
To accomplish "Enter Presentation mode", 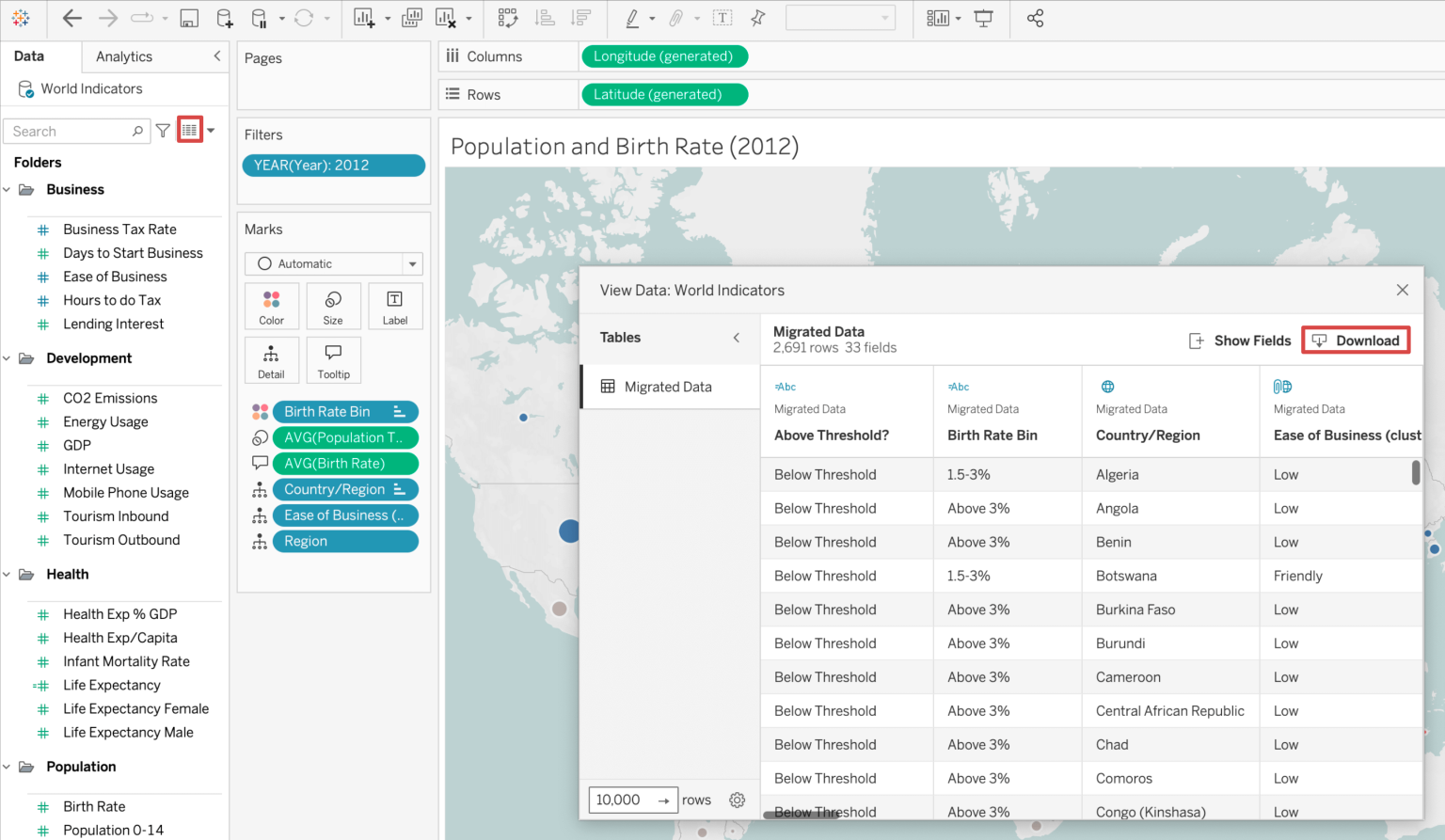I will (x=983, y=18).
